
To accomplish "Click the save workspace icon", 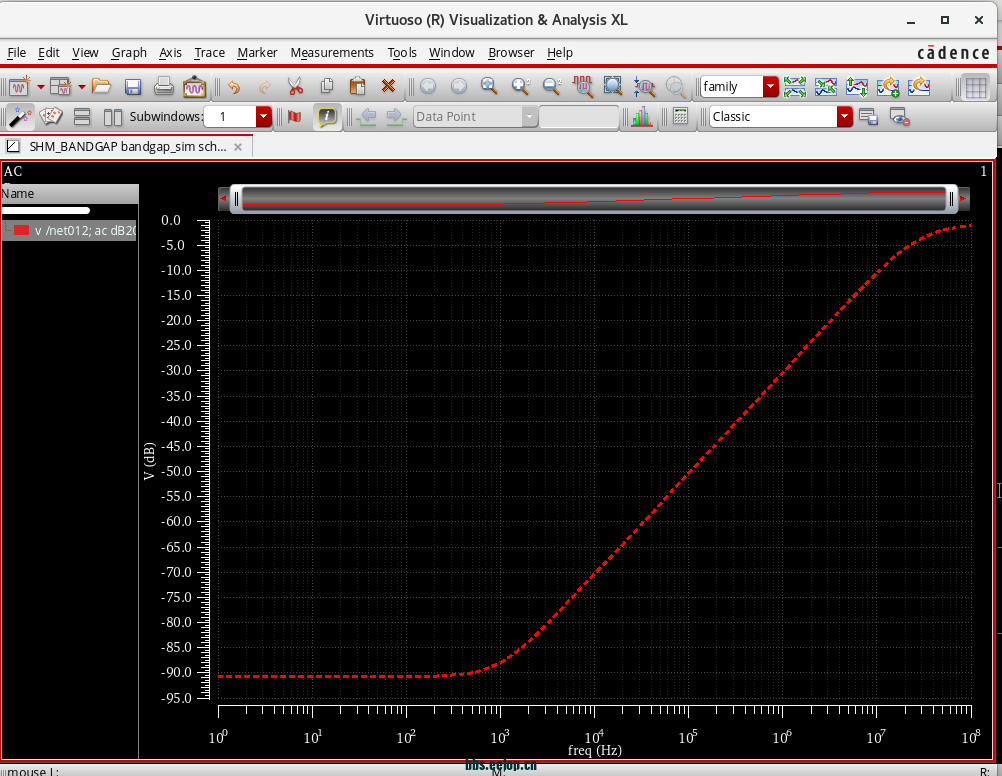I will pyautogui.click(x=868, y=116).
